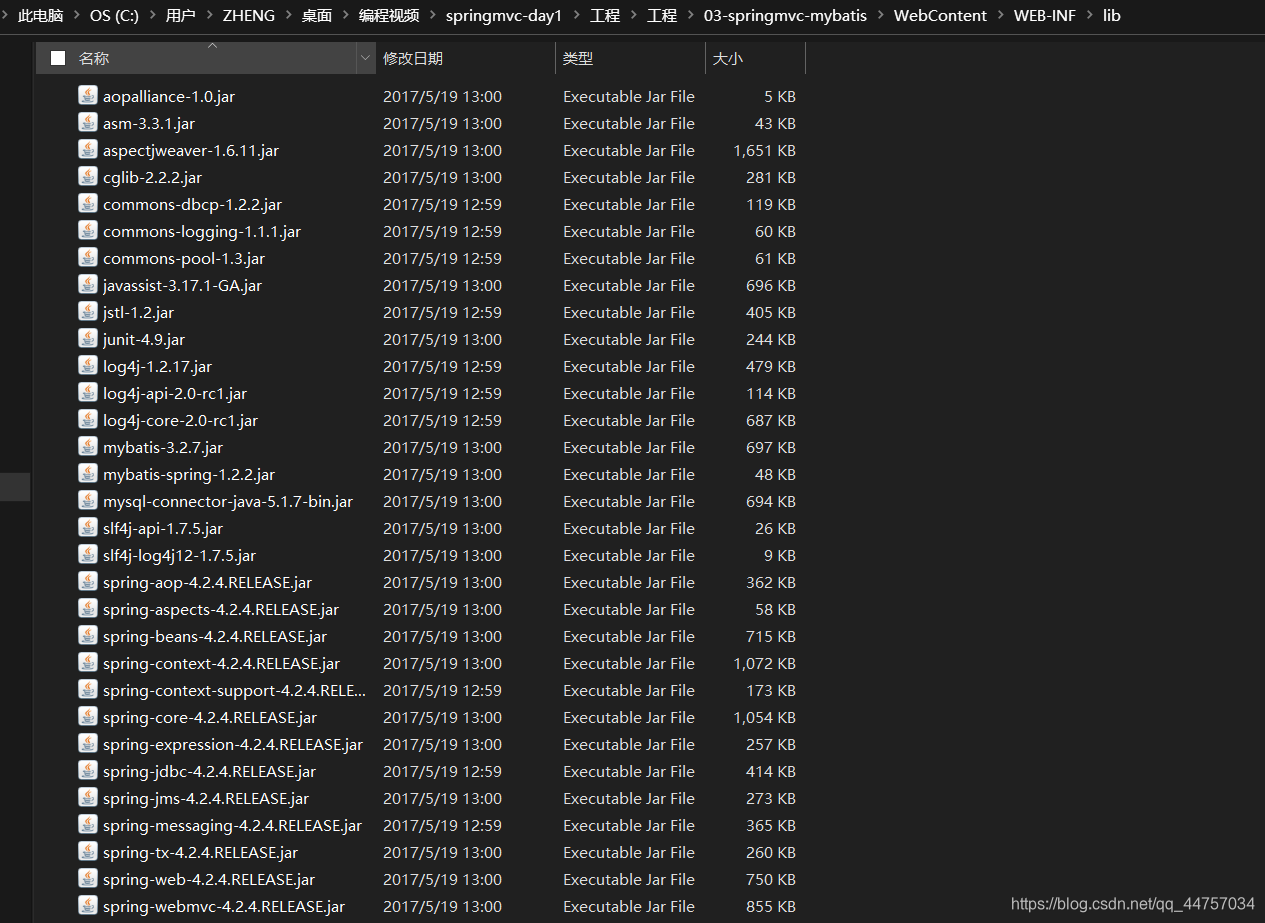Screen dimensions: 1265x923
Task: Open the 名称 column filter dropdown arrow
Action: (364, 59)
